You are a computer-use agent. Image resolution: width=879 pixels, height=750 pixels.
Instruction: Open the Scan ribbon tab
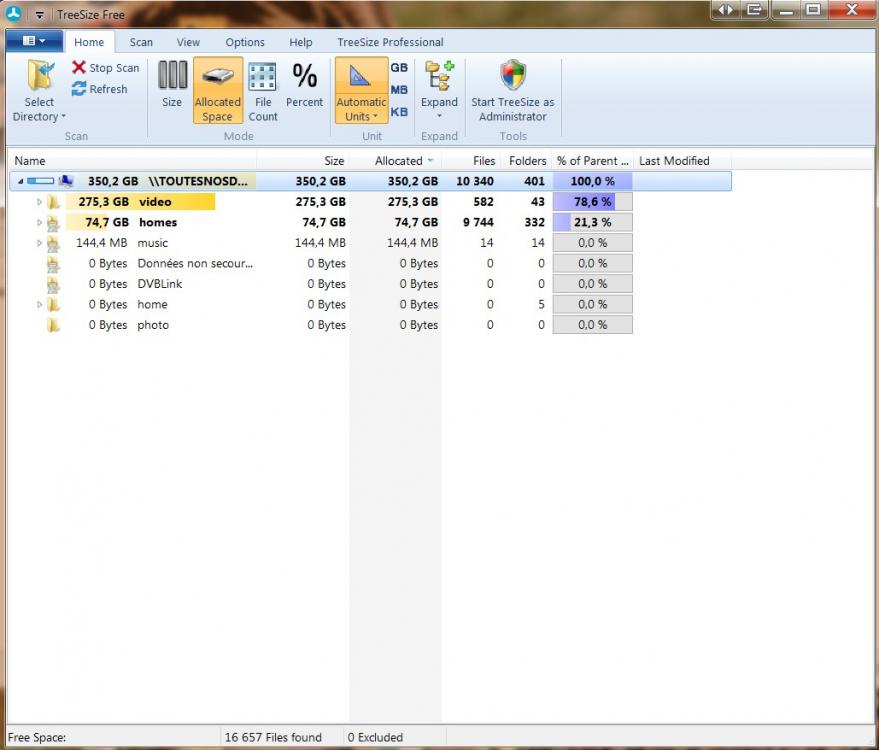pyautogui.click(x=141, y=42)
